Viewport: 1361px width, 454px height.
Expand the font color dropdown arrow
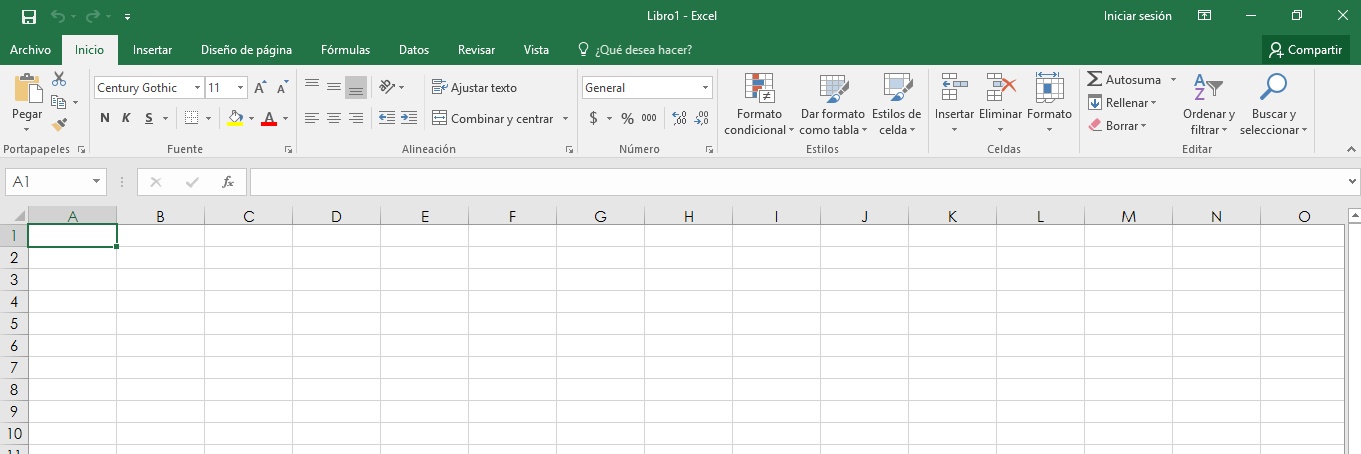click(285, 118)
